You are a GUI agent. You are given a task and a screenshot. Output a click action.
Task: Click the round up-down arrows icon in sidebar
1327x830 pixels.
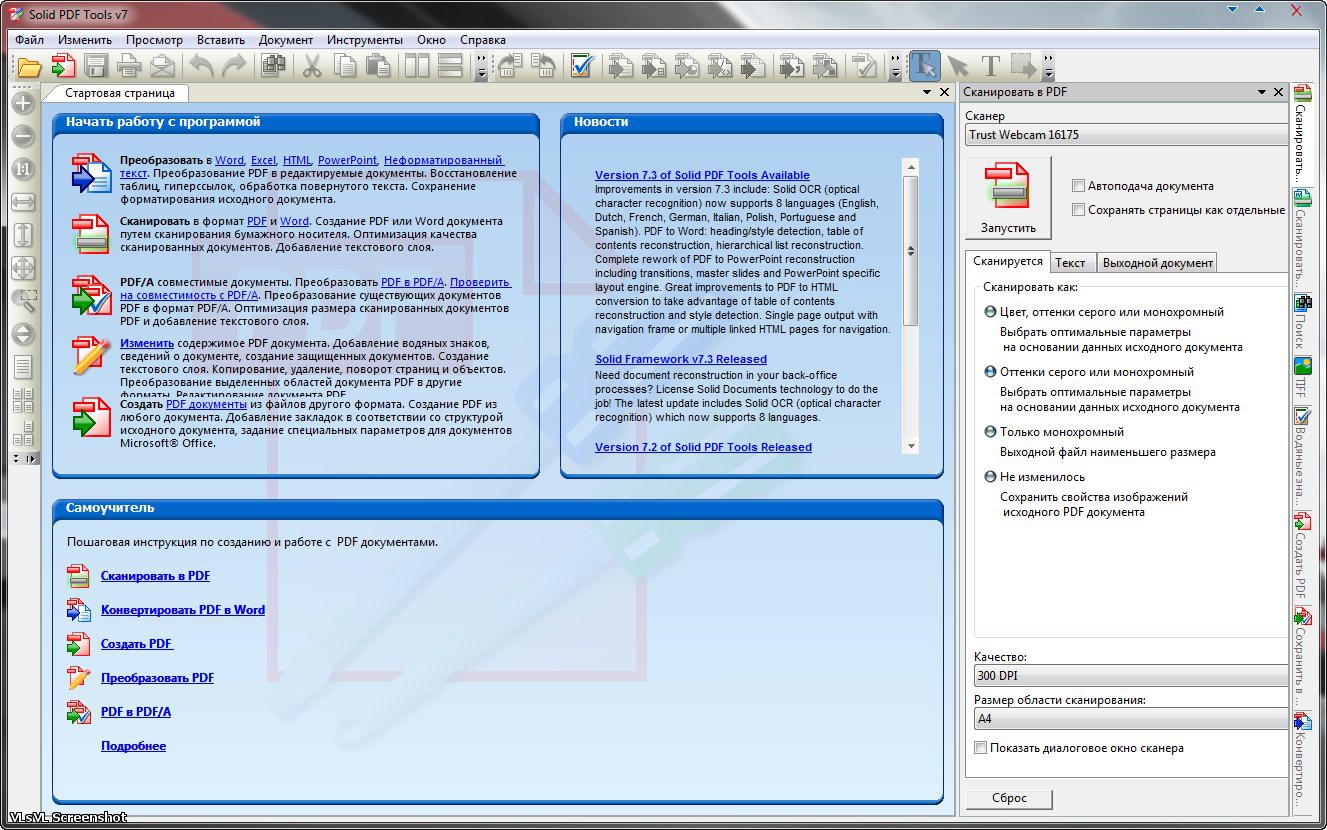pos(23,334)
